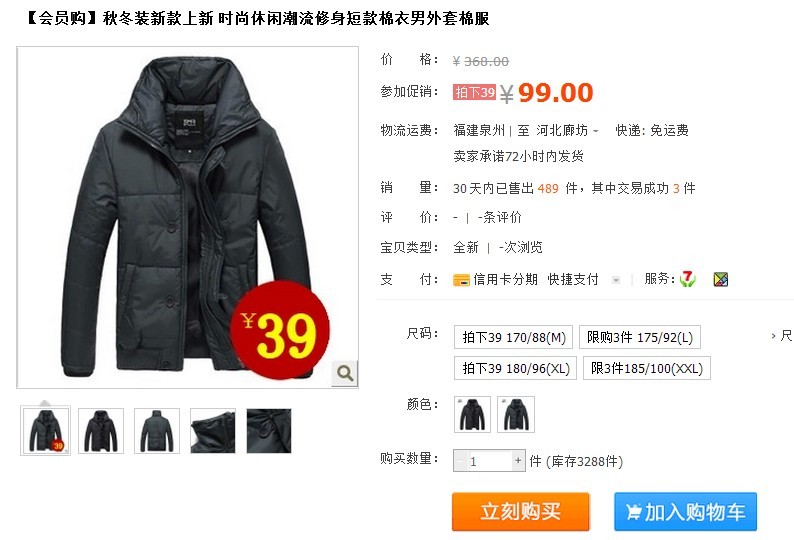This screenshot has height=540, width=794.
Task: Expand the payment methods dropdown arrow
Action: pyautogui.click(x=616, y=280)
